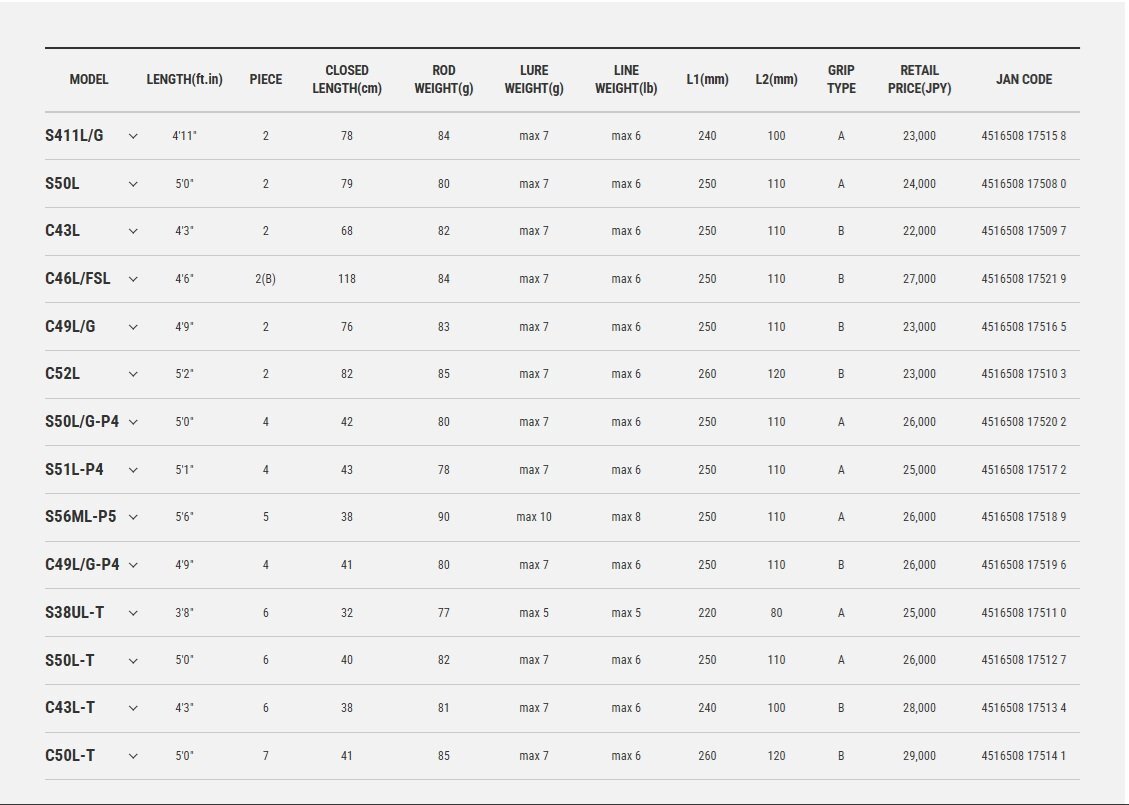The width and height of the screenshot is (1129, 805).
Task: Select the S56ML-P5 model name
Action: 81,517
